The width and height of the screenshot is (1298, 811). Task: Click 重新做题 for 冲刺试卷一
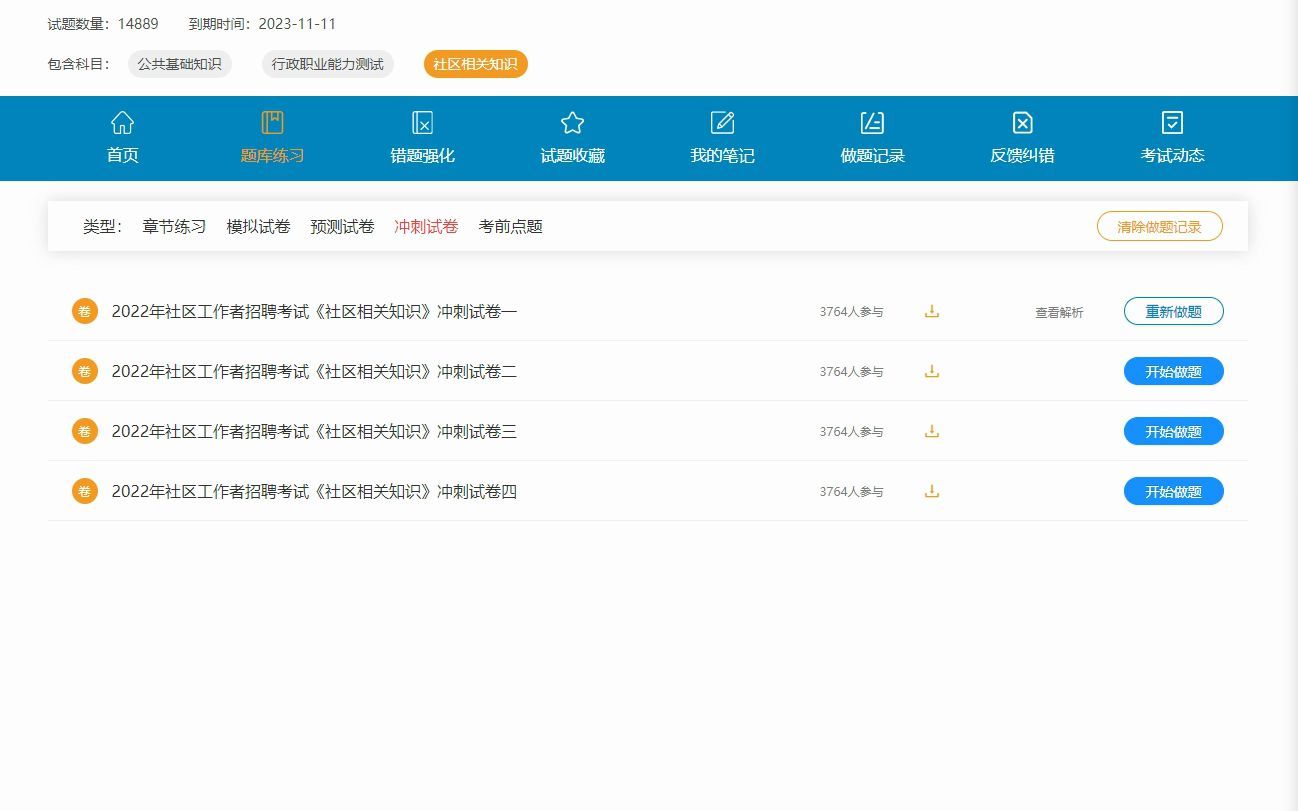(1174, 311)
